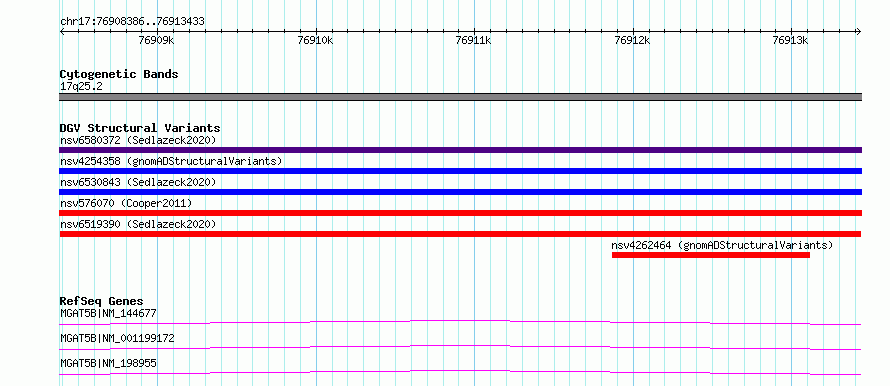Select the blue nsv6530843 variant bar
The width and height of the screenshot is (890, 386).
460,192
